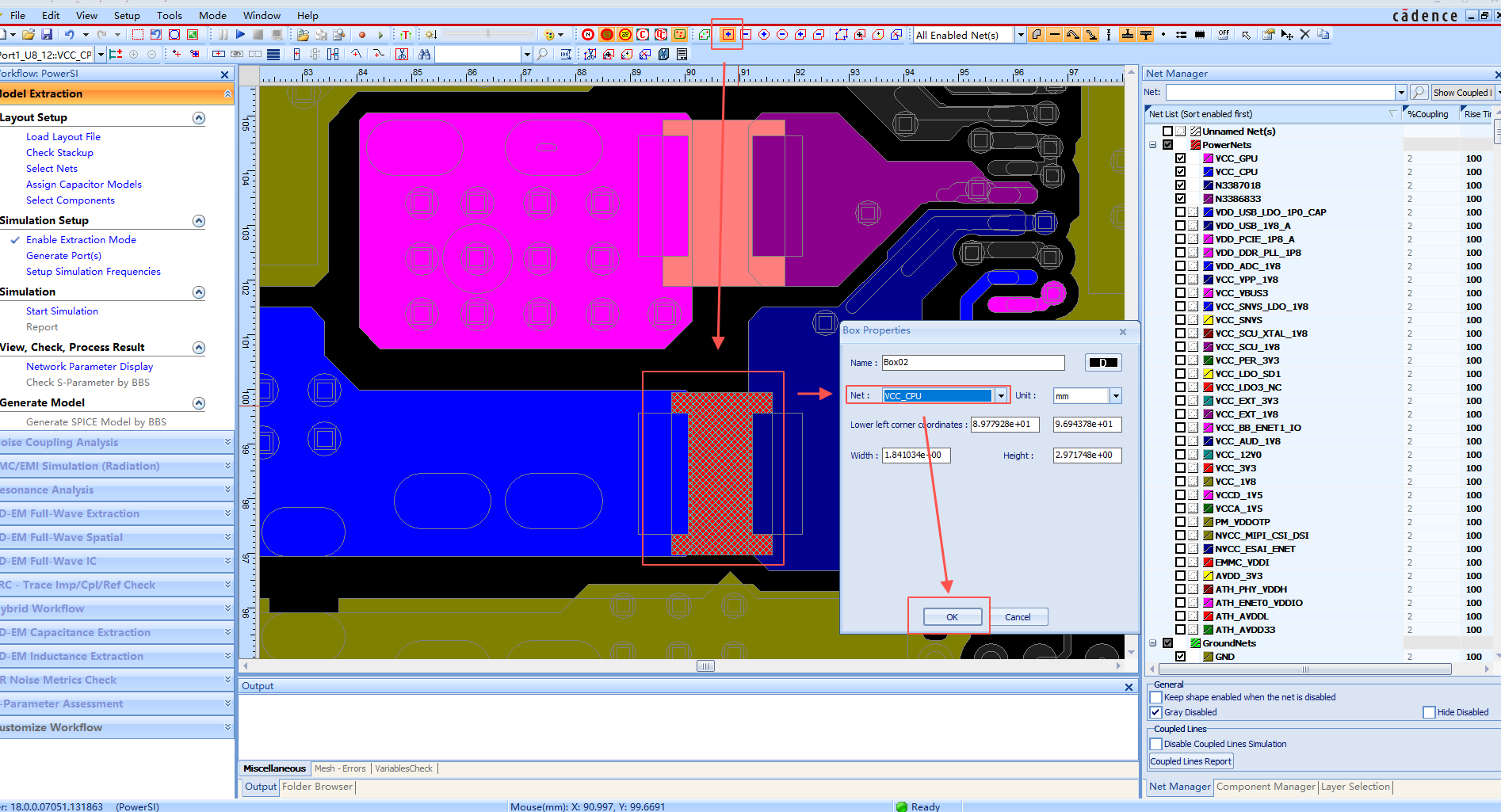Viewport: 1501px width, 812px height.
Task: Open the Generate Port(s) link
Action: (x=63, y=256)
